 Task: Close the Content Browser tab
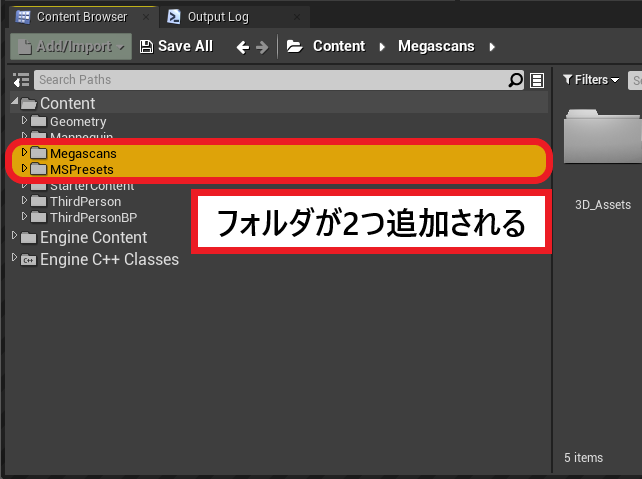pos(146,17)
